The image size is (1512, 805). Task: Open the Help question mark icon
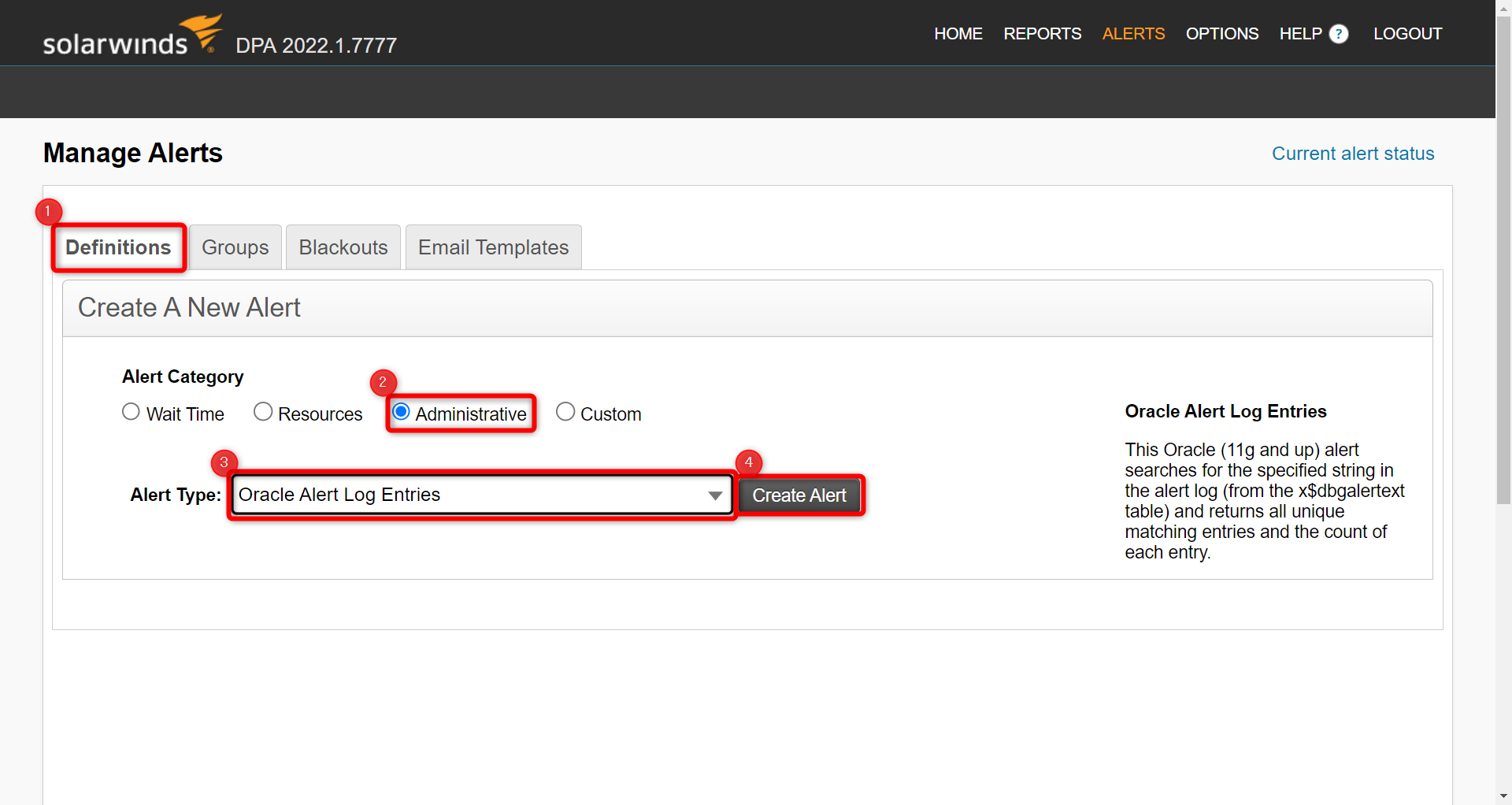click(1339, 34)
